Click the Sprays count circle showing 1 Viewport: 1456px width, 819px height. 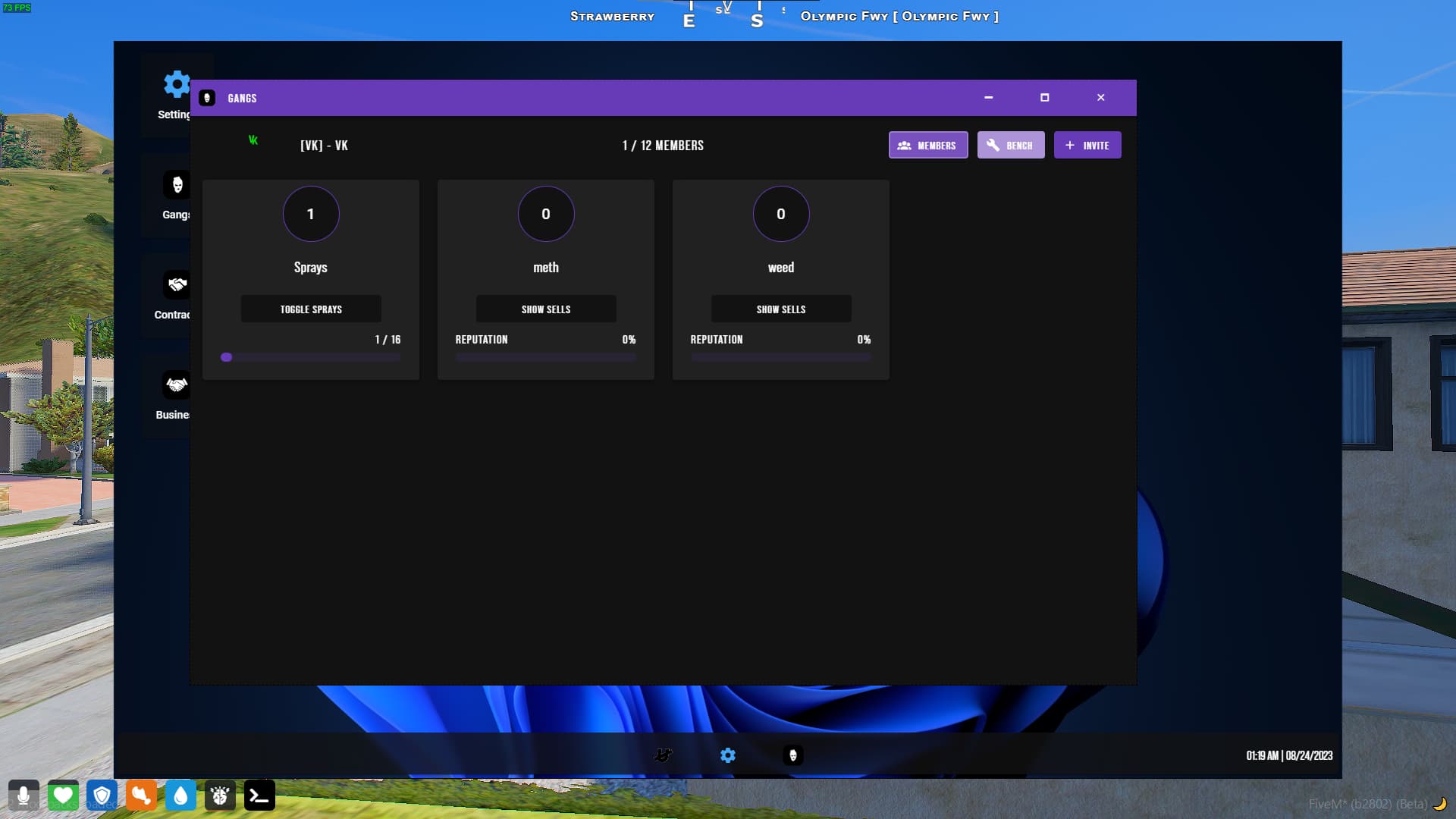pos(311,214)
